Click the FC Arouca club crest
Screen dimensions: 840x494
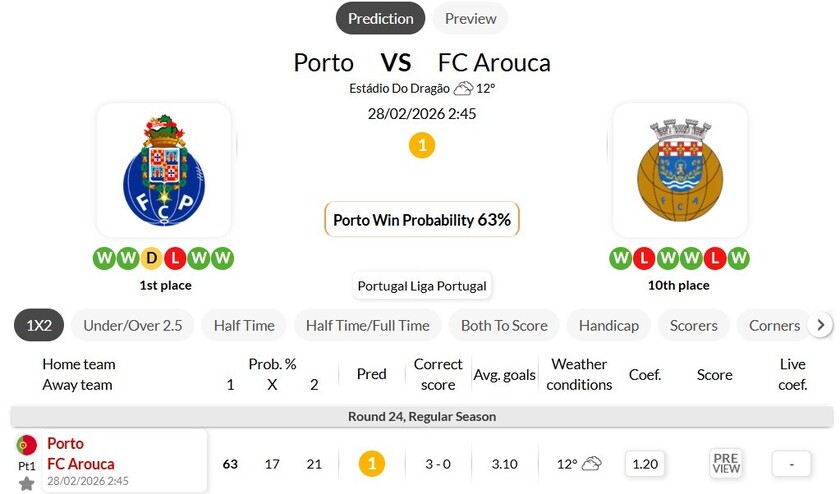coord(679,169)
